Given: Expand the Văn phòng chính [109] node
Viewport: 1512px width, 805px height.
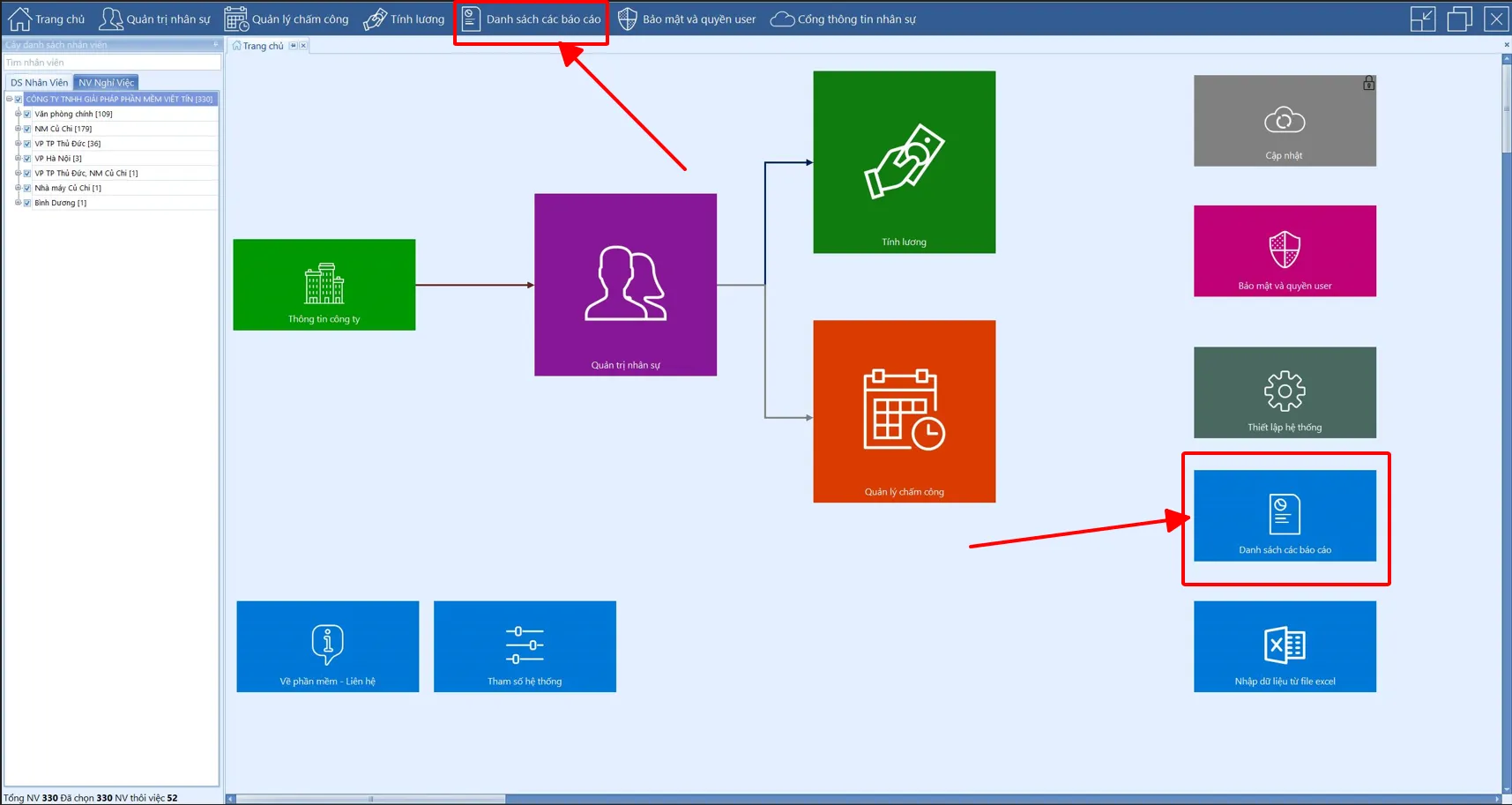Looking at the screenshot, I should tap(18, 114).
